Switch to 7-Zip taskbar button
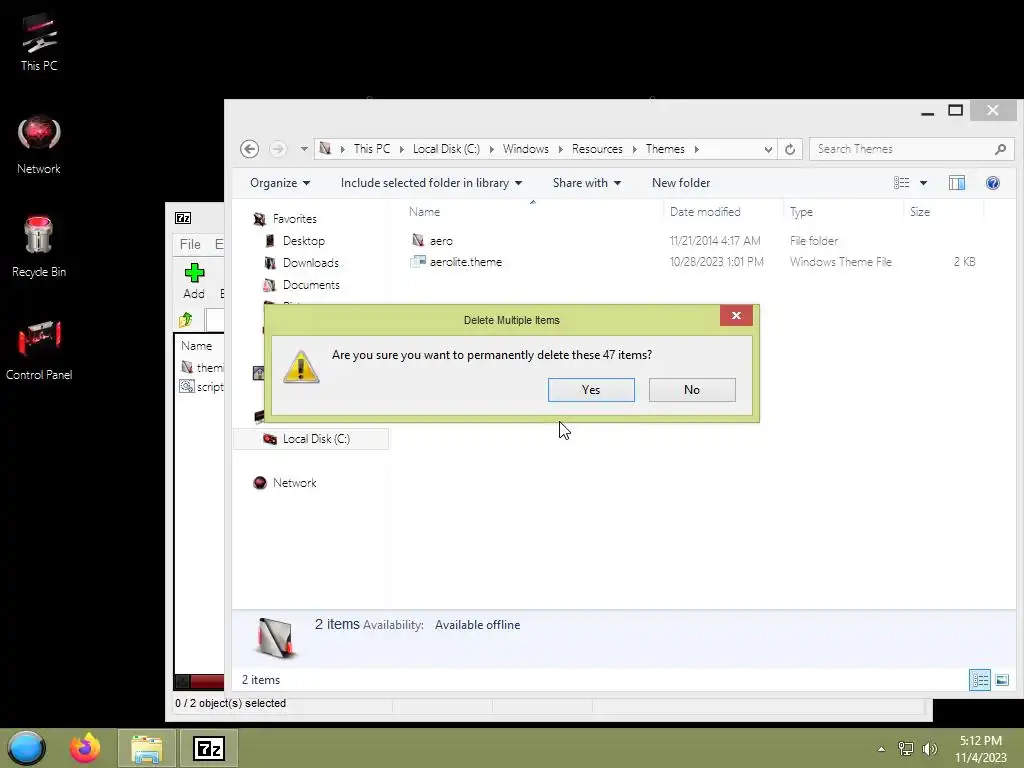The width and height of the screenshot is (1024, 768). pos(209,748)
